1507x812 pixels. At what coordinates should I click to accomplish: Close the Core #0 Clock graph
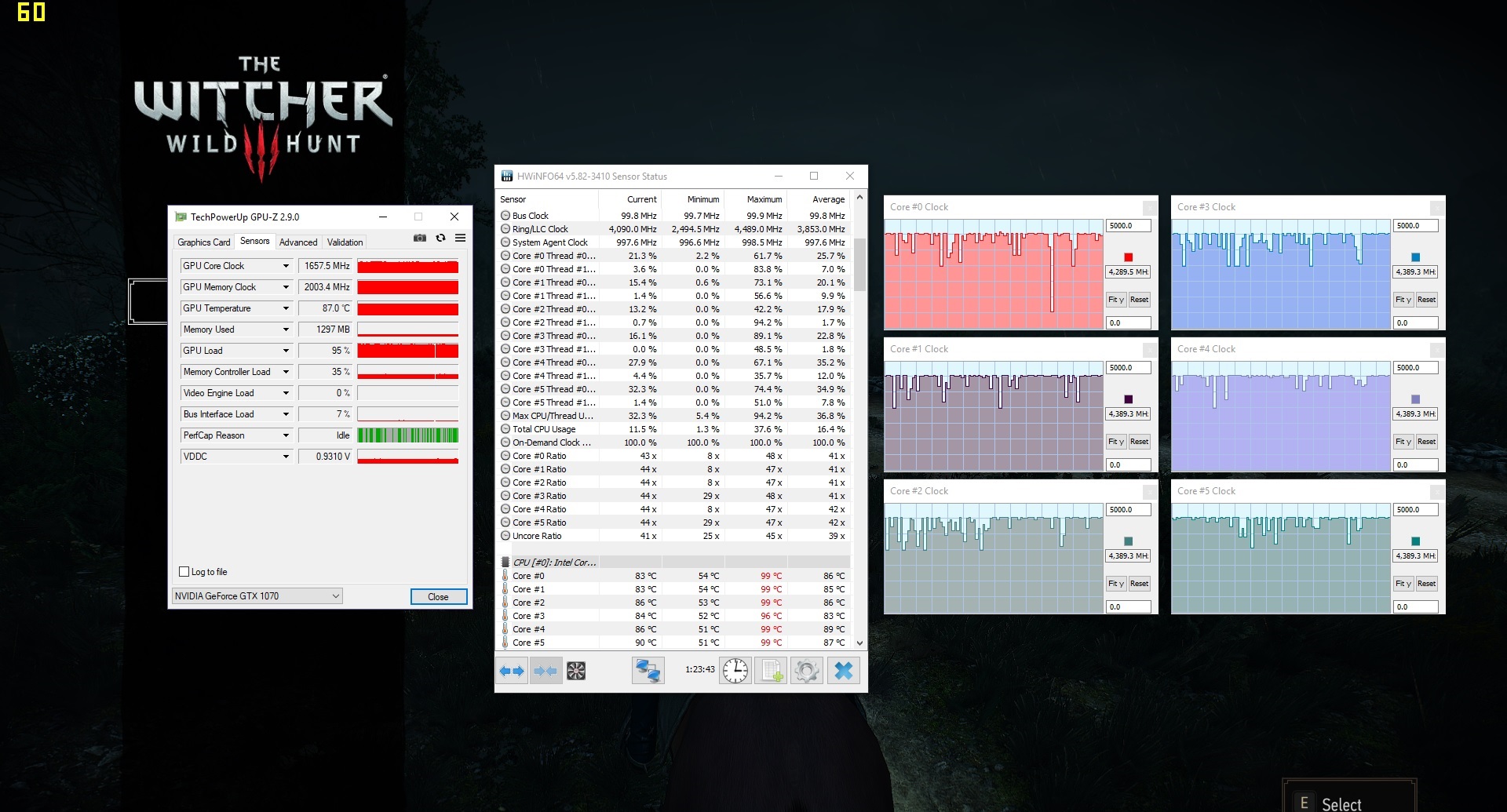(x=1150, y=207)
